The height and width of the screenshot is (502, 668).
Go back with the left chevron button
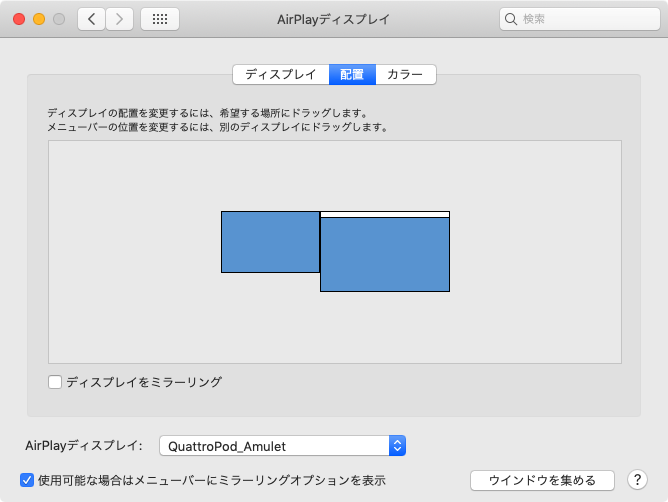click(x=91, y=19)
